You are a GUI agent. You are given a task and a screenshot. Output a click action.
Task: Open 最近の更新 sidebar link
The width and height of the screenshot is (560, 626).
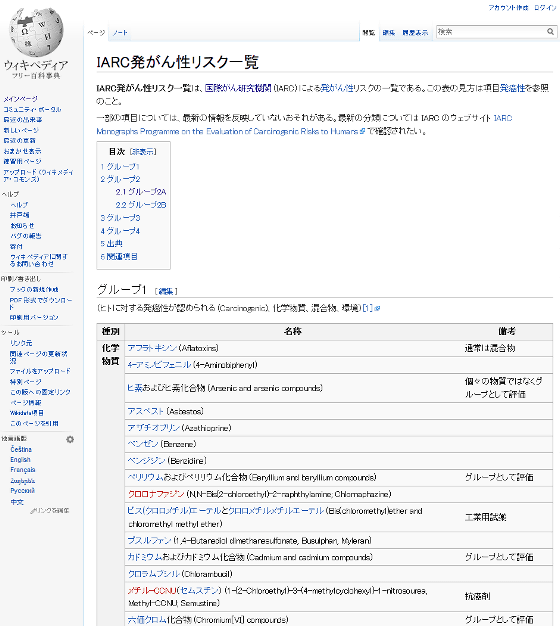click(x=20, y=141)
